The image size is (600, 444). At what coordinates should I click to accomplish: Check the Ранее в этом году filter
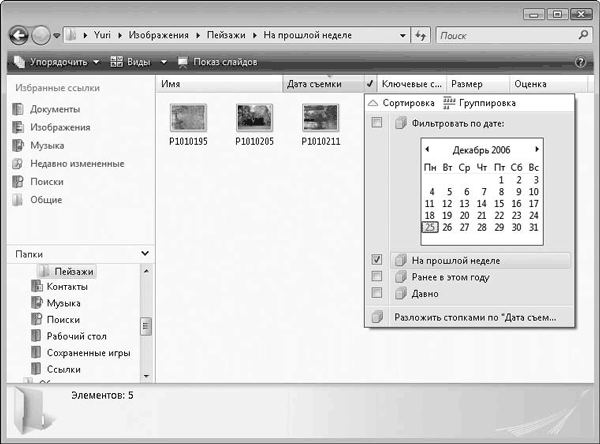(x=377, y=276)
